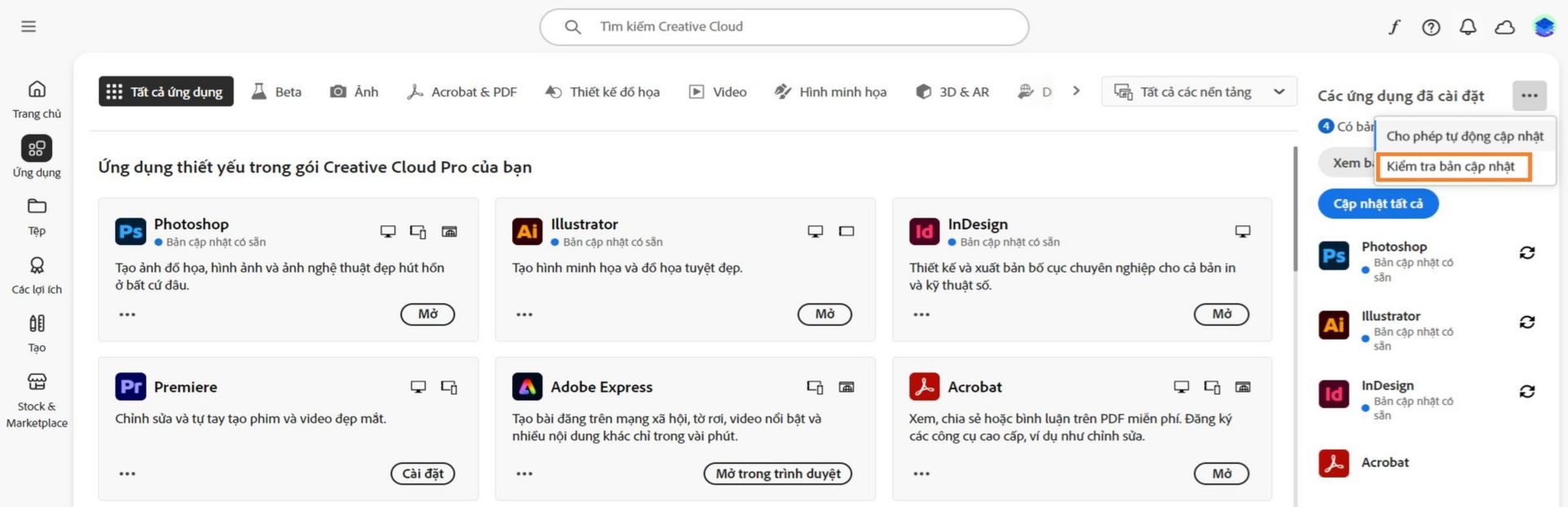The height and width of the screenshot is (507, 1568).
Task: Open the notifications bell icon
Action: tap(1468, 27)
